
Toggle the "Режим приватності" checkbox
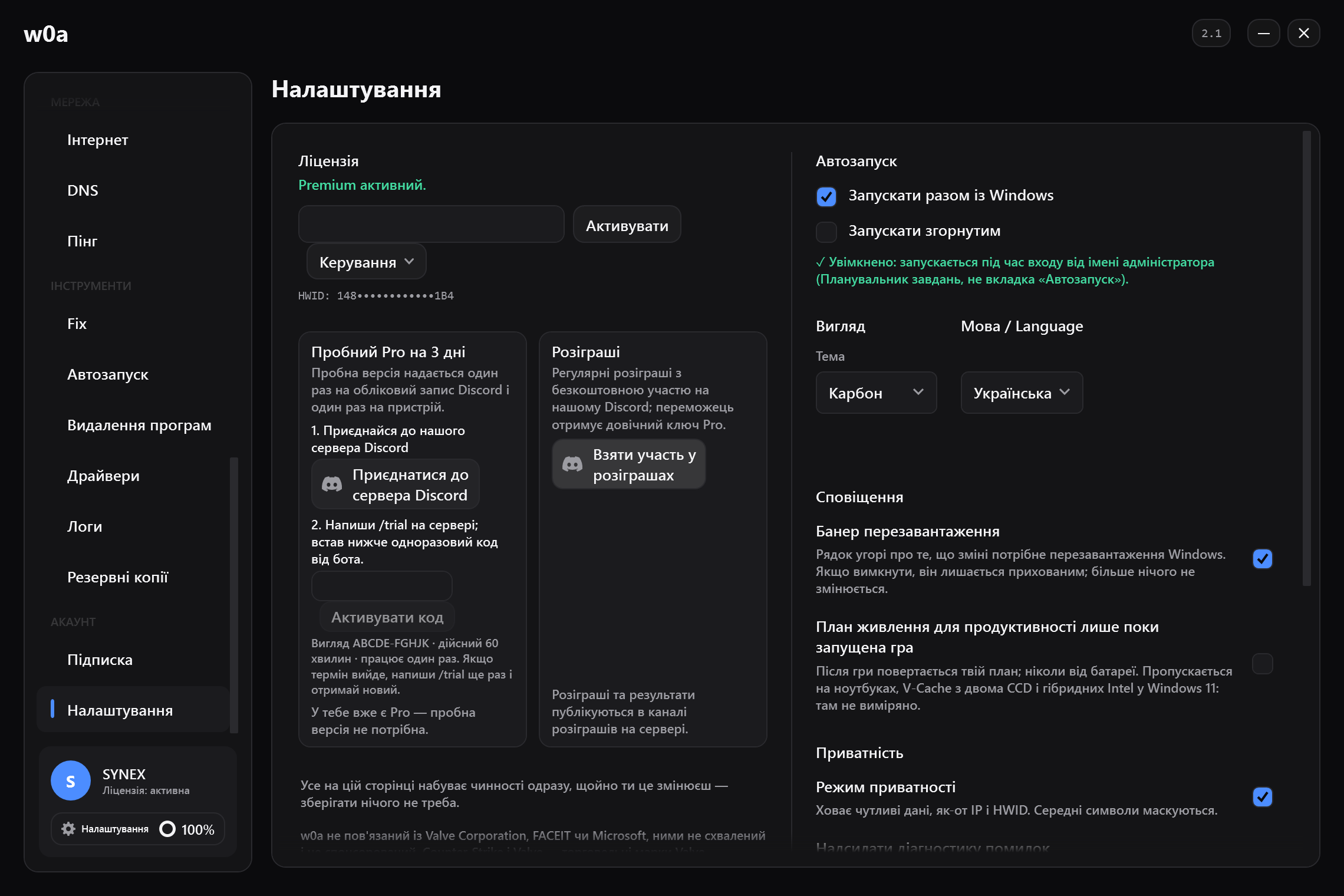(1263, 797)
